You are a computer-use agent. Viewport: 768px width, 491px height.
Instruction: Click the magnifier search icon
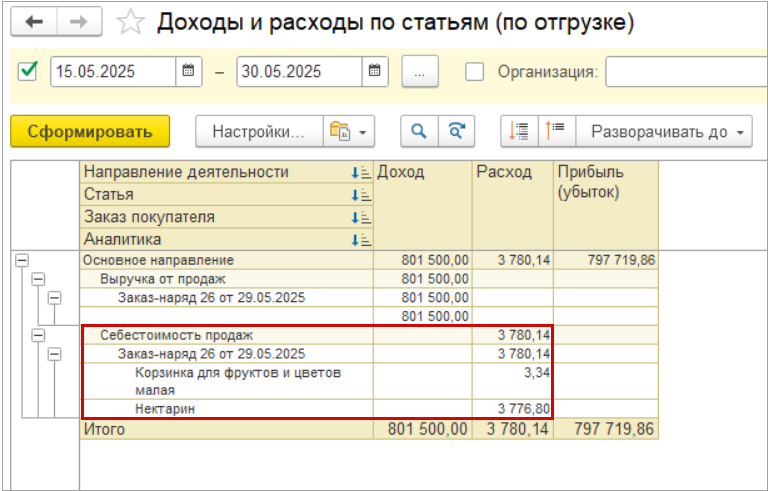click(420, 131)
